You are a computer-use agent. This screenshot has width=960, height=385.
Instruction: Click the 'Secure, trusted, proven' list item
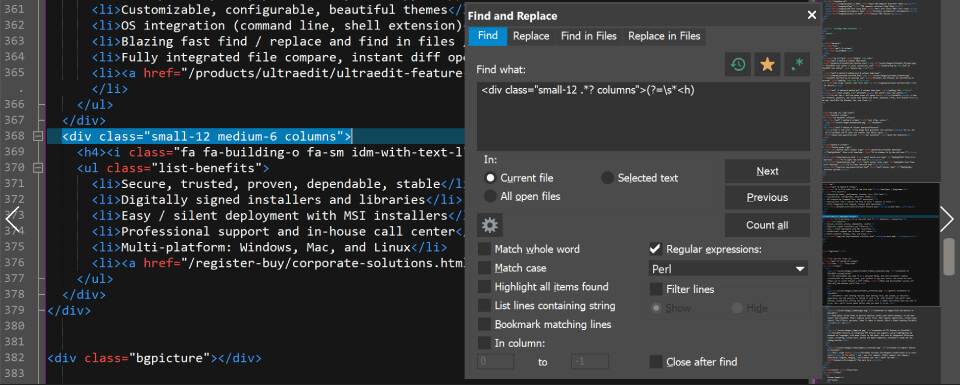tap(279, 184)
